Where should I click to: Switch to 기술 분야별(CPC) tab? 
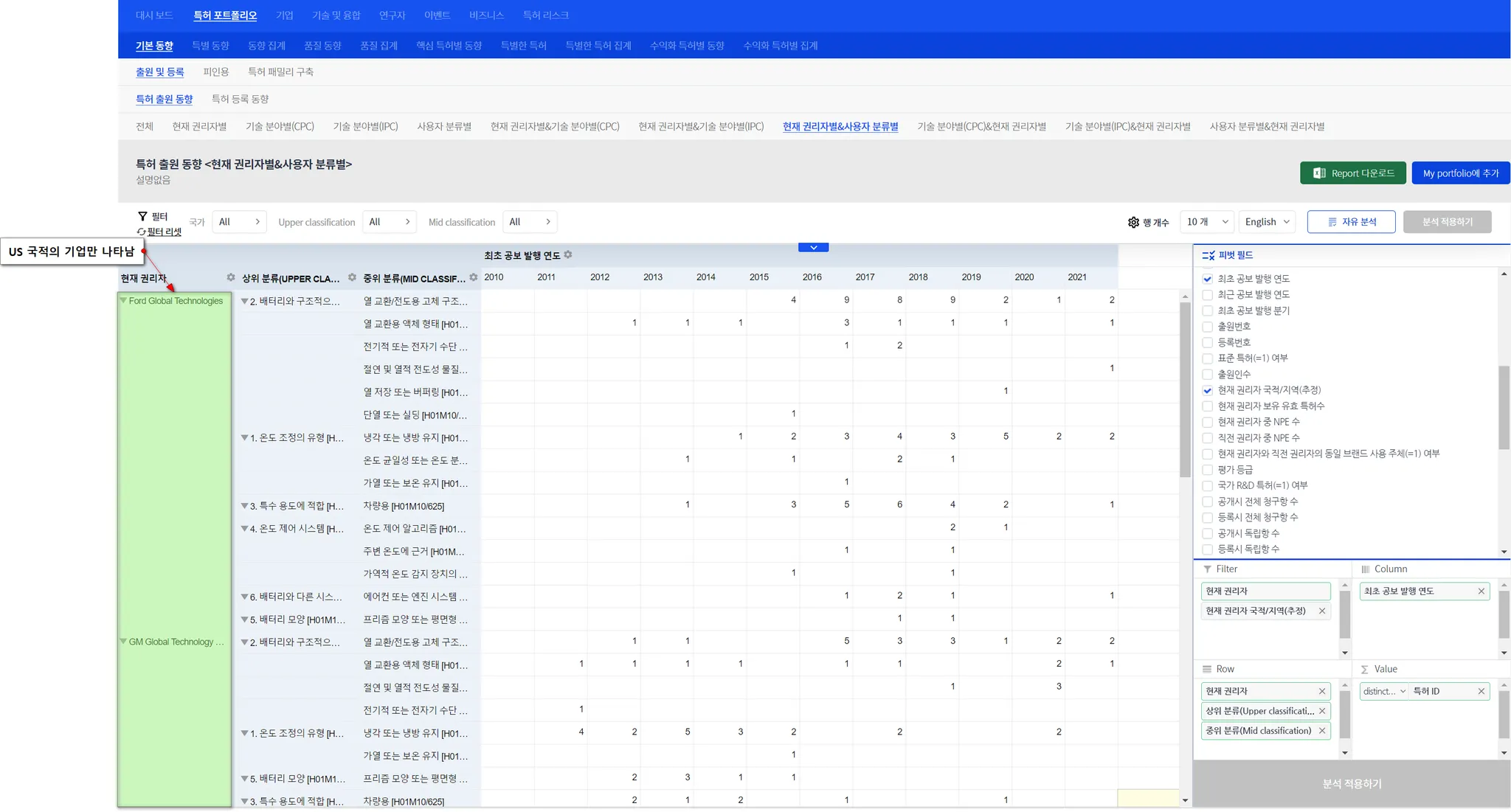click(280, 127)
